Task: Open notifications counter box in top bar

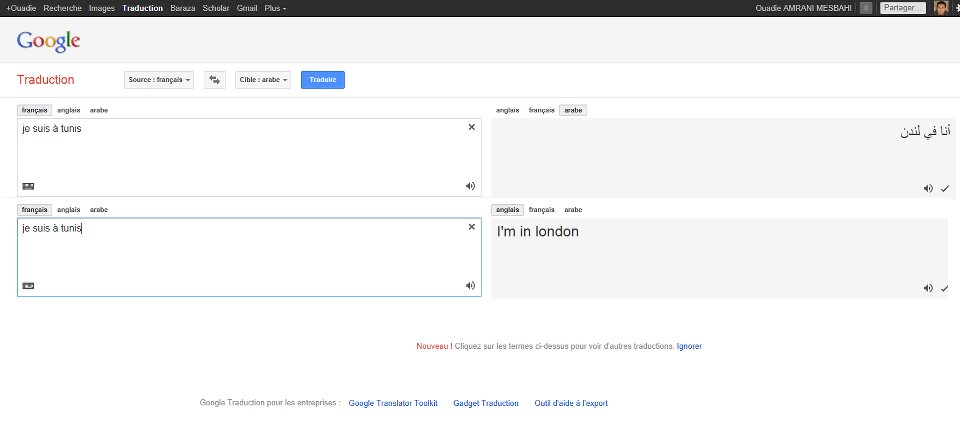Action: [x=866, y=8]
